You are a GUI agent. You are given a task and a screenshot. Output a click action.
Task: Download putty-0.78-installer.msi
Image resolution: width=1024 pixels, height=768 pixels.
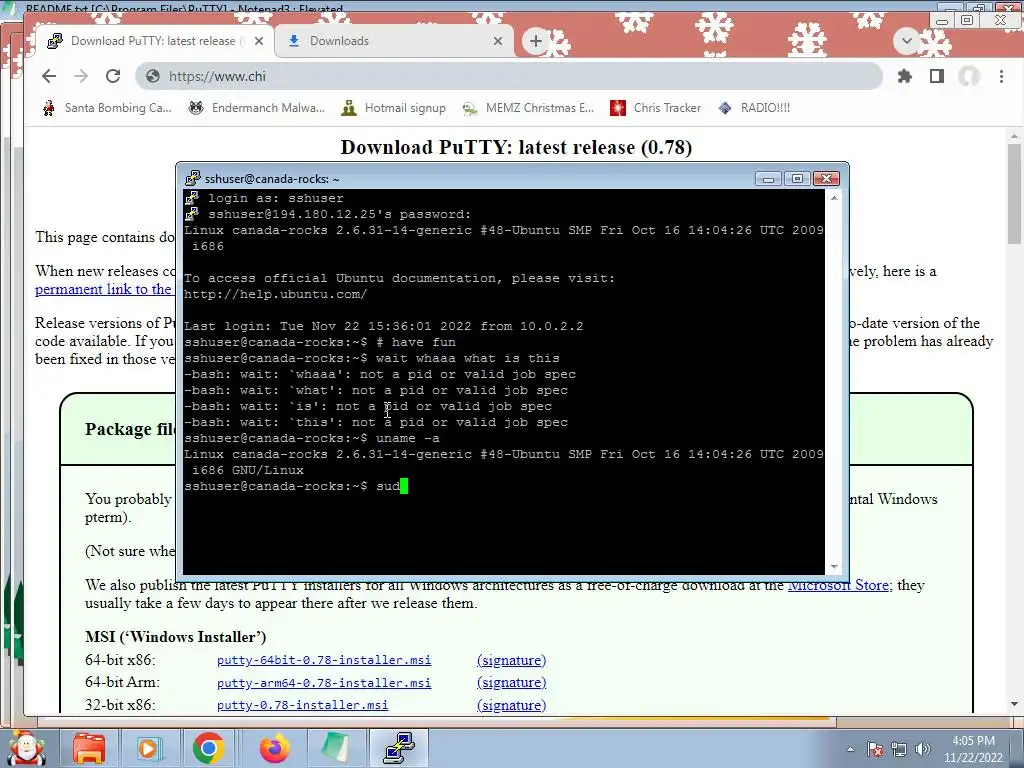tap(302, 705)
